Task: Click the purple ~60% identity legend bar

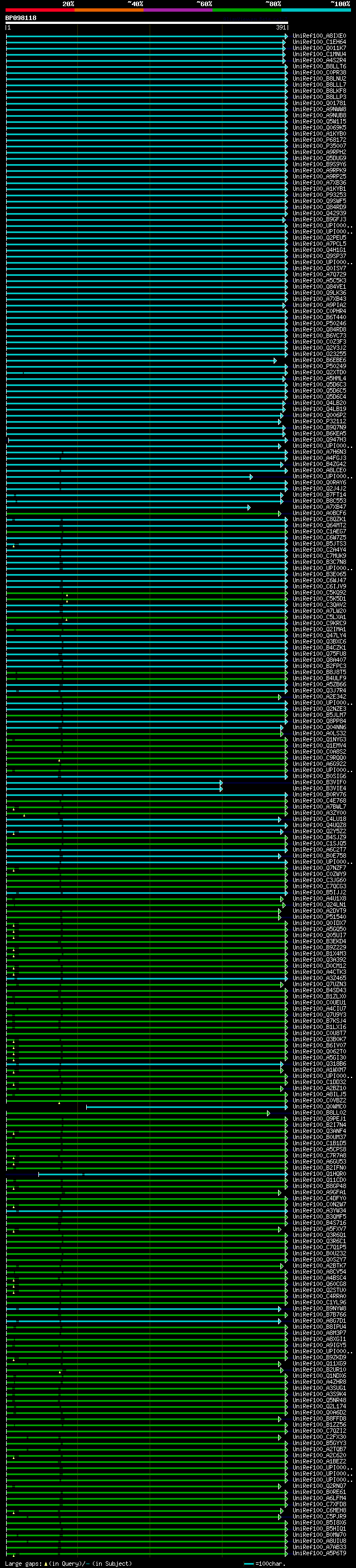Action: 177,11
